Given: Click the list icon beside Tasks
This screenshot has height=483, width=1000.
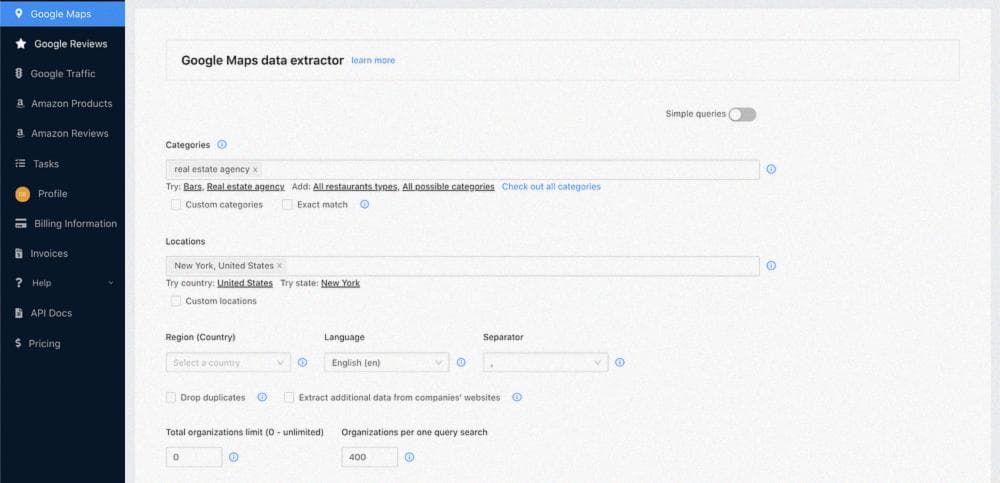Looking at the screenshot, I should coord(20,163).
